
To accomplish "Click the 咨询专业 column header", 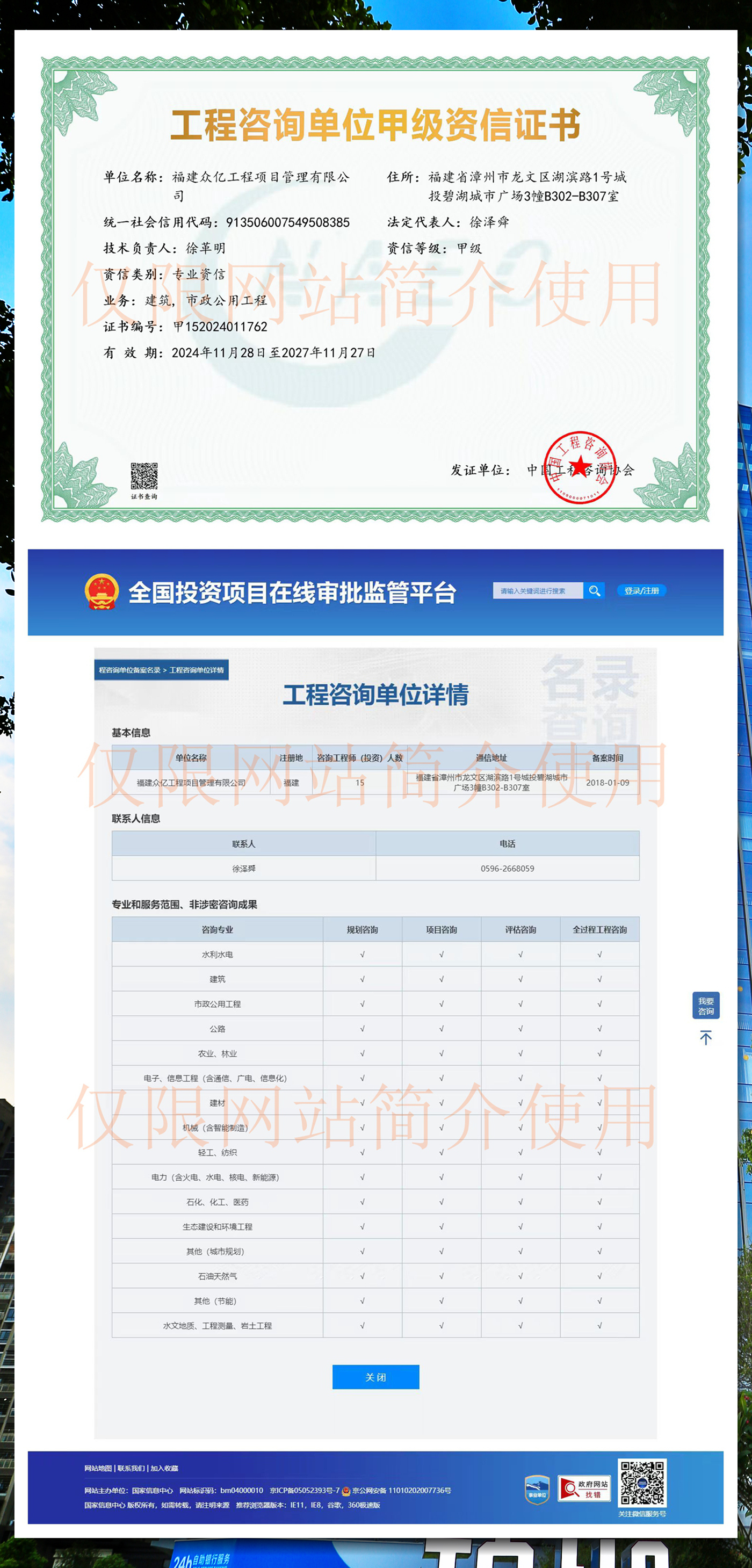I will pos(218,929).
